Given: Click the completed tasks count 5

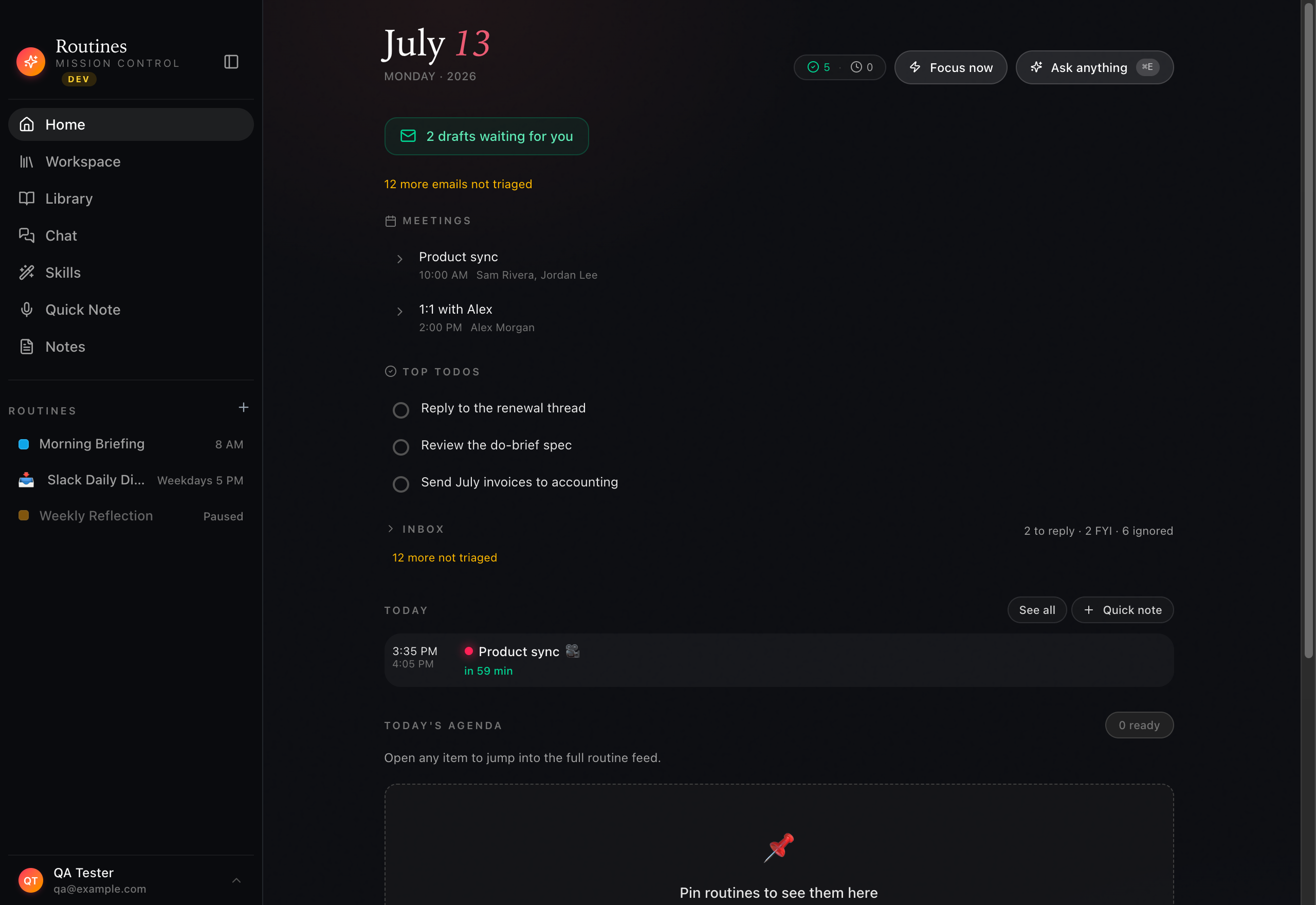Looking at the screenshot, I should tap(819, 67).
